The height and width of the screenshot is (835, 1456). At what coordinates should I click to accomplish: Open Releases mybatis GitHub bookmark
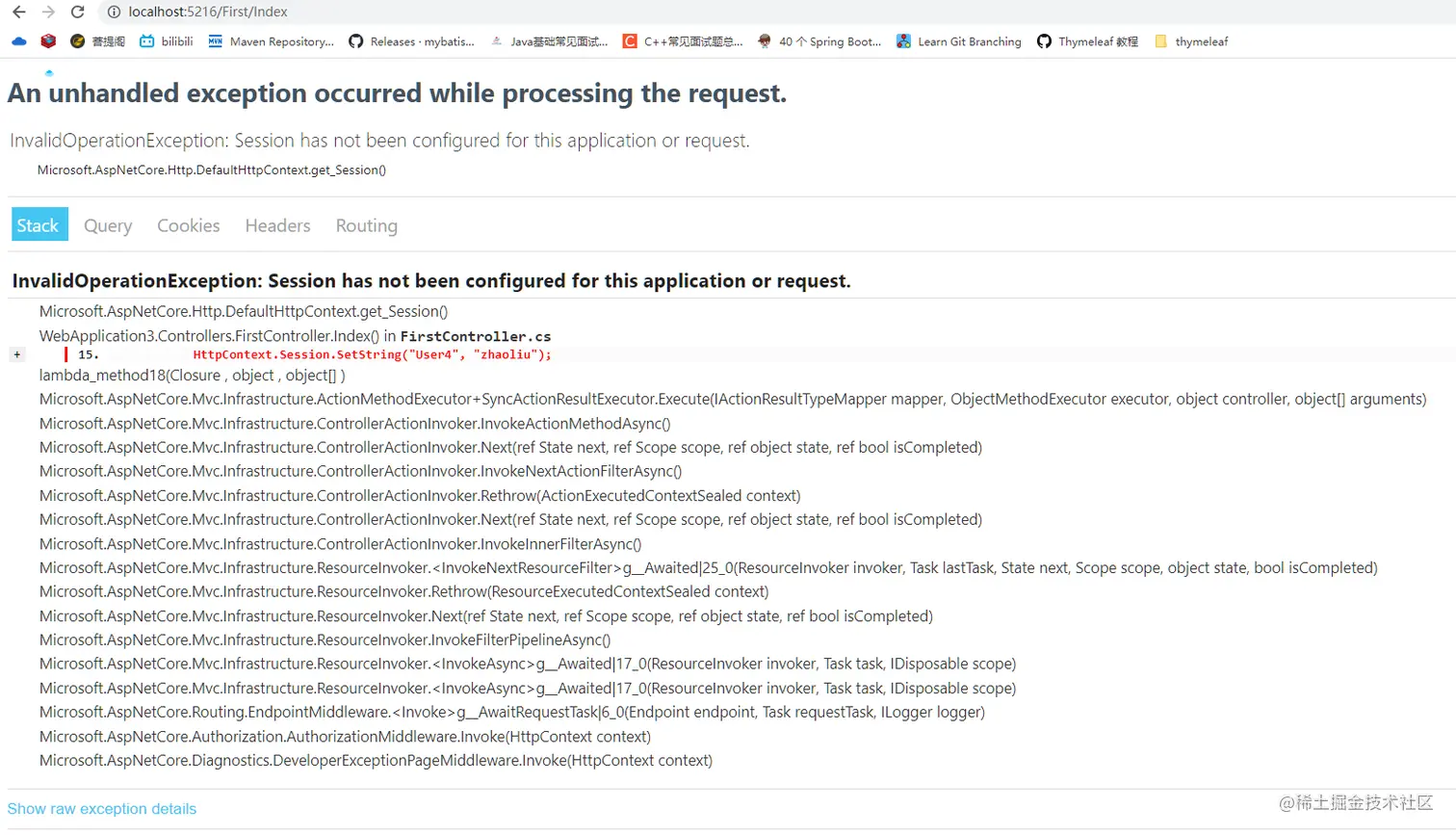[x=412, y=41]
